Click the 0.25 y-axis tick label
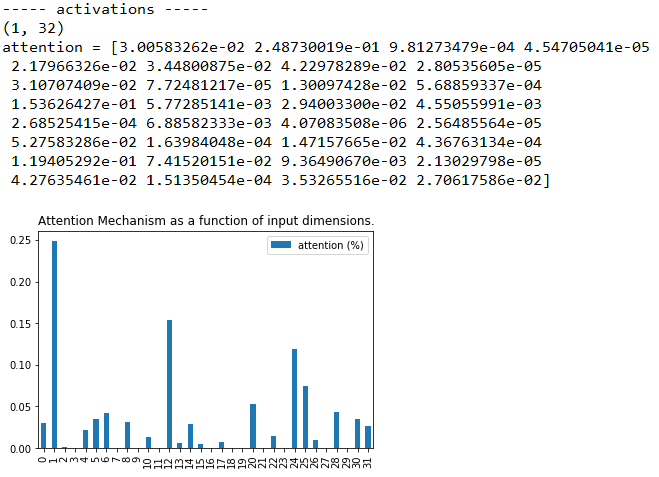Screen dimensions: 659x477 (x=21, y=240)
